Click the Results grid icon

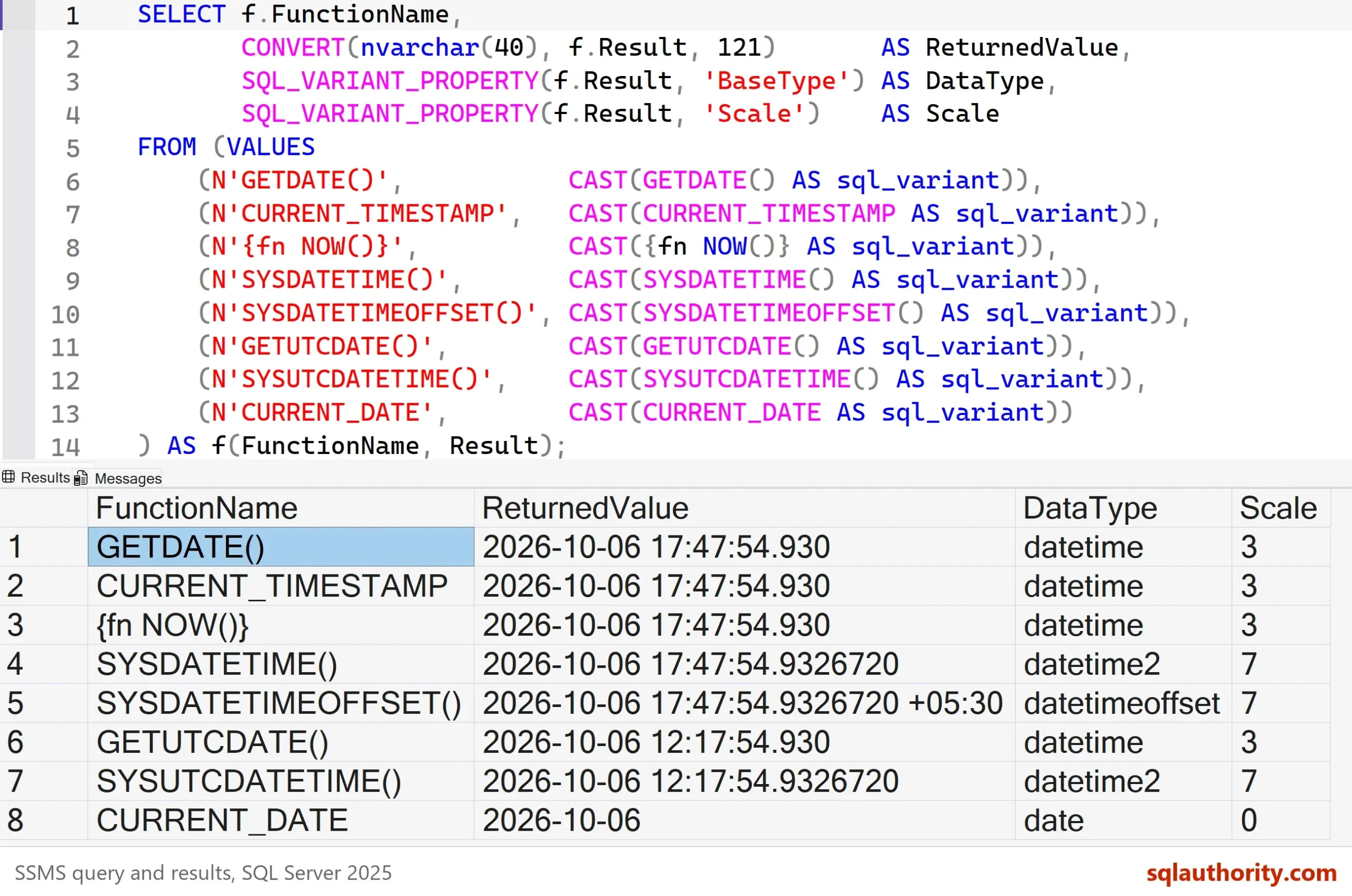(x=8, y=477)
